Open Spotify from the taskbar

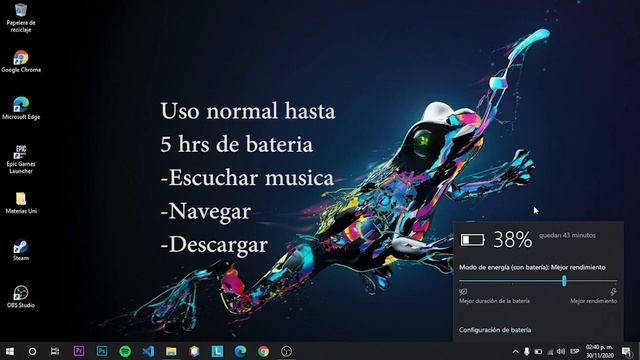click(x=125, y=351)
